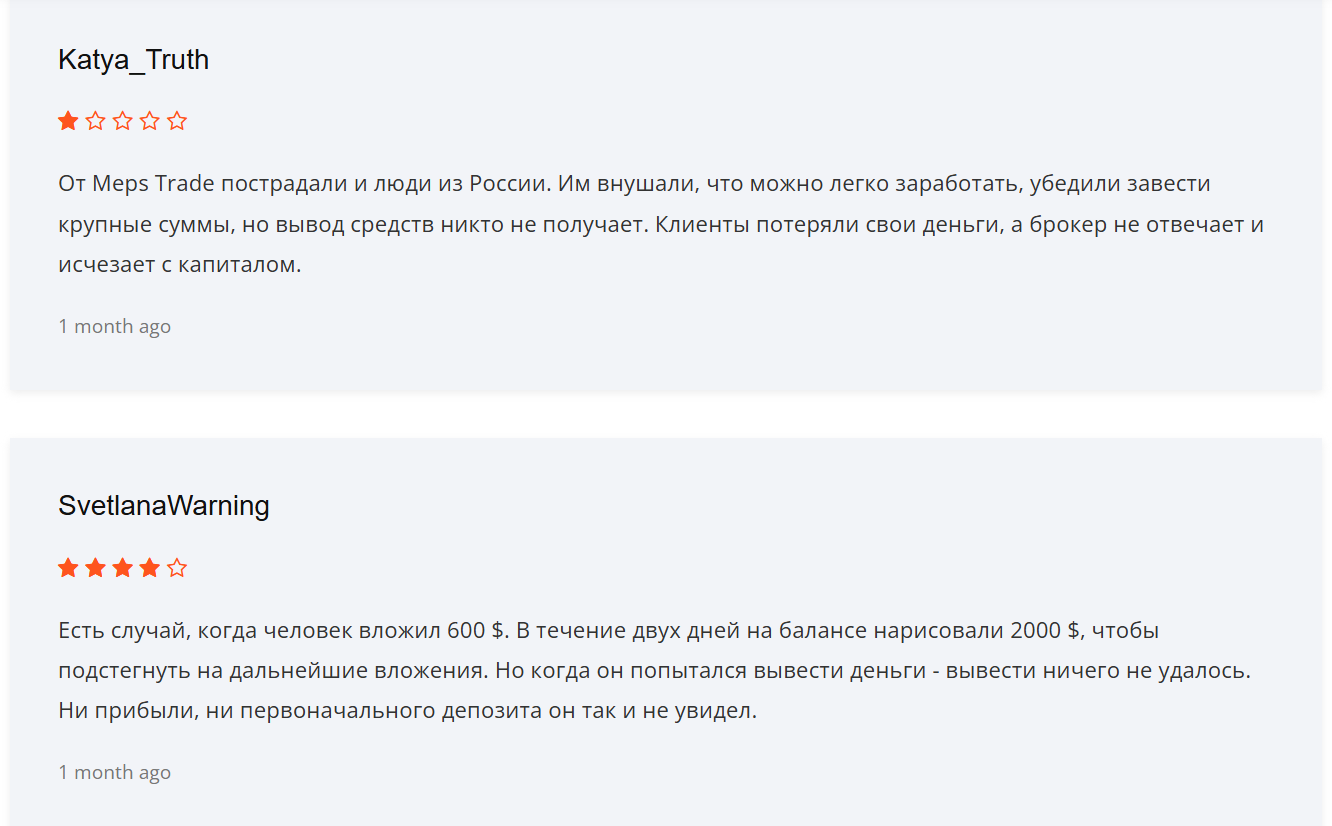Click second star in Katya_Truth's review
1332x826 pixels.
(x=95, y=121)
